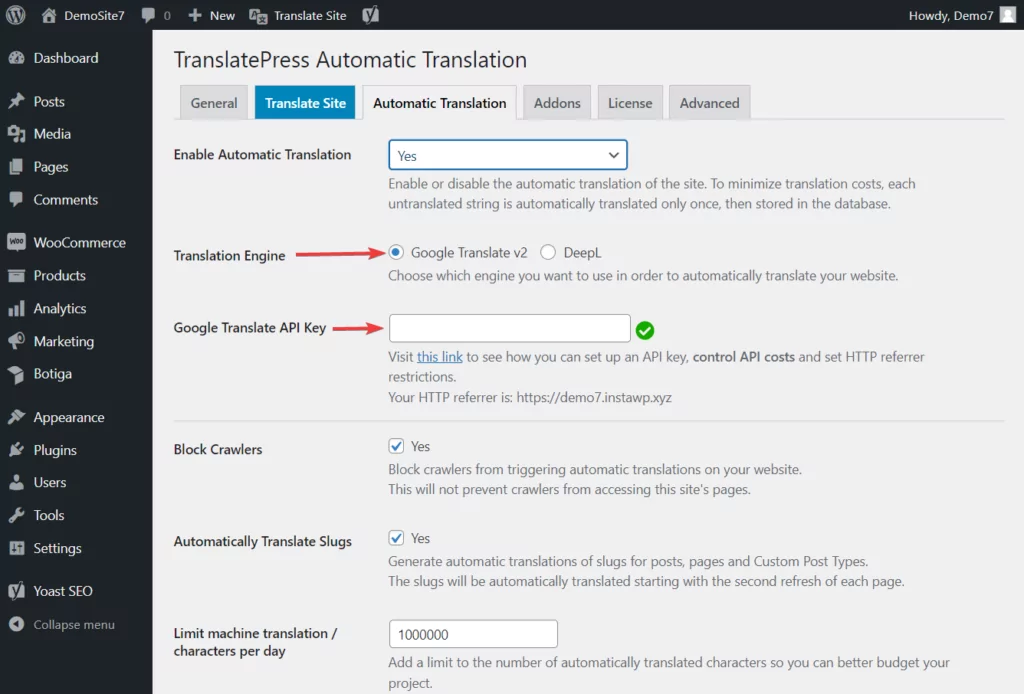The height and width of the screenshot is (694, 1024).
Task: Open the Dashboard menu label
Action: pos(66,58)
